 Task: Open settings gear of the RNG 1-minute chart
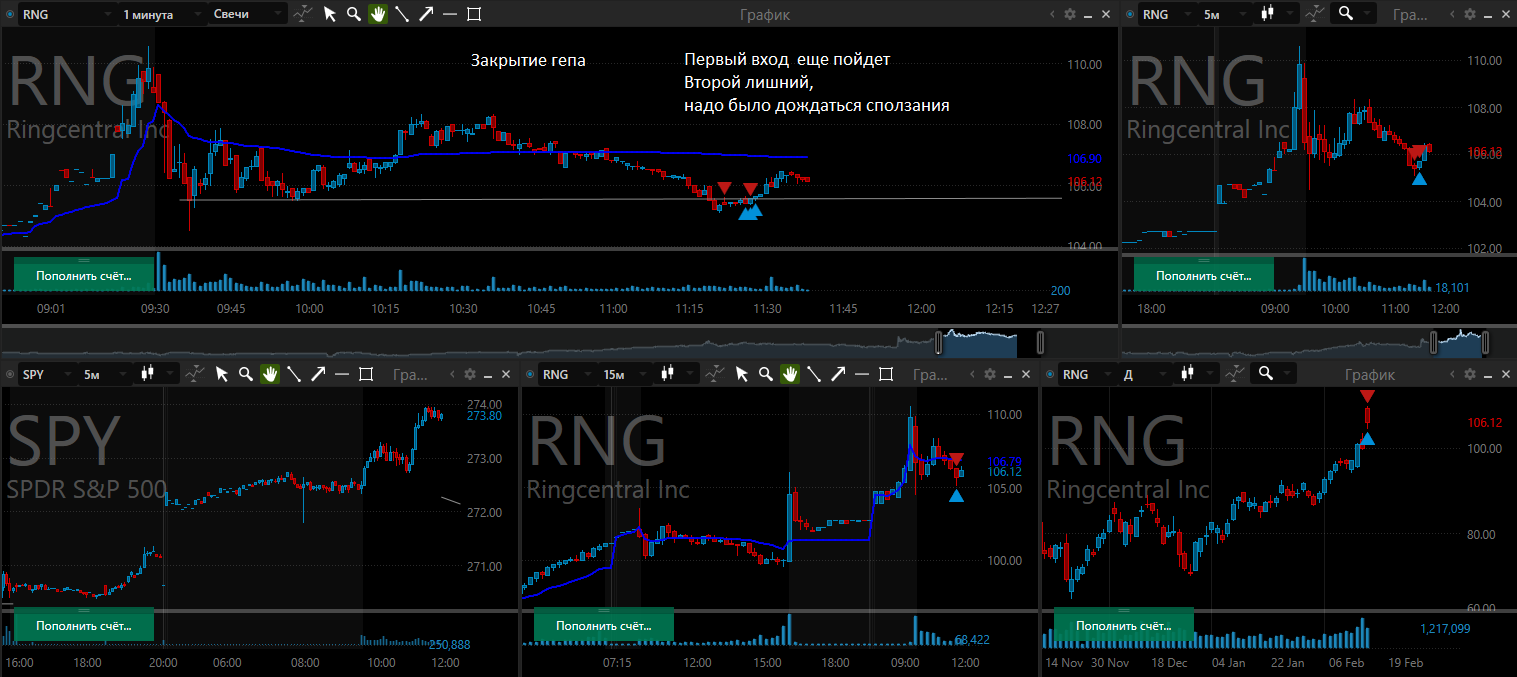coord(1070,14)
